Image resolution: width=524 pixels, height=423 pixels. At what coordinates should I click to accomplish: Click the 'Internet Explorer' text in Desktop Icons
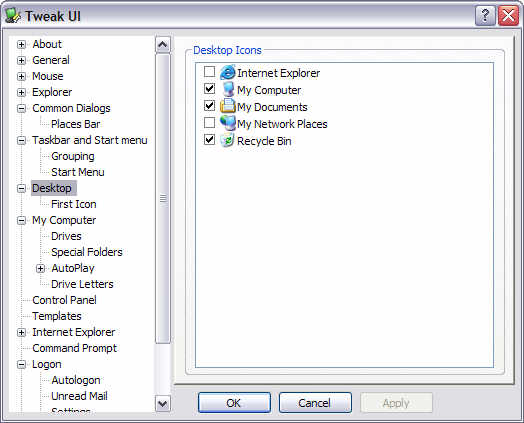(278, 73)
